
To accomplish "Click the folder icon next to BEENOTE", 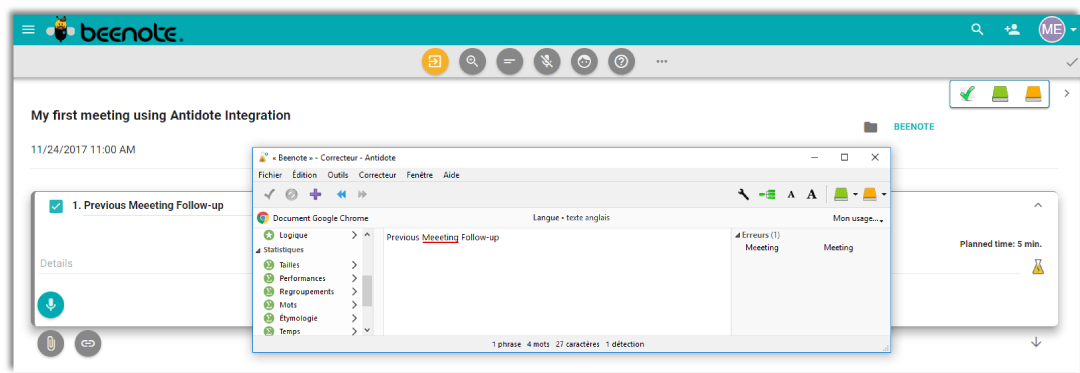I will [871, 127].
